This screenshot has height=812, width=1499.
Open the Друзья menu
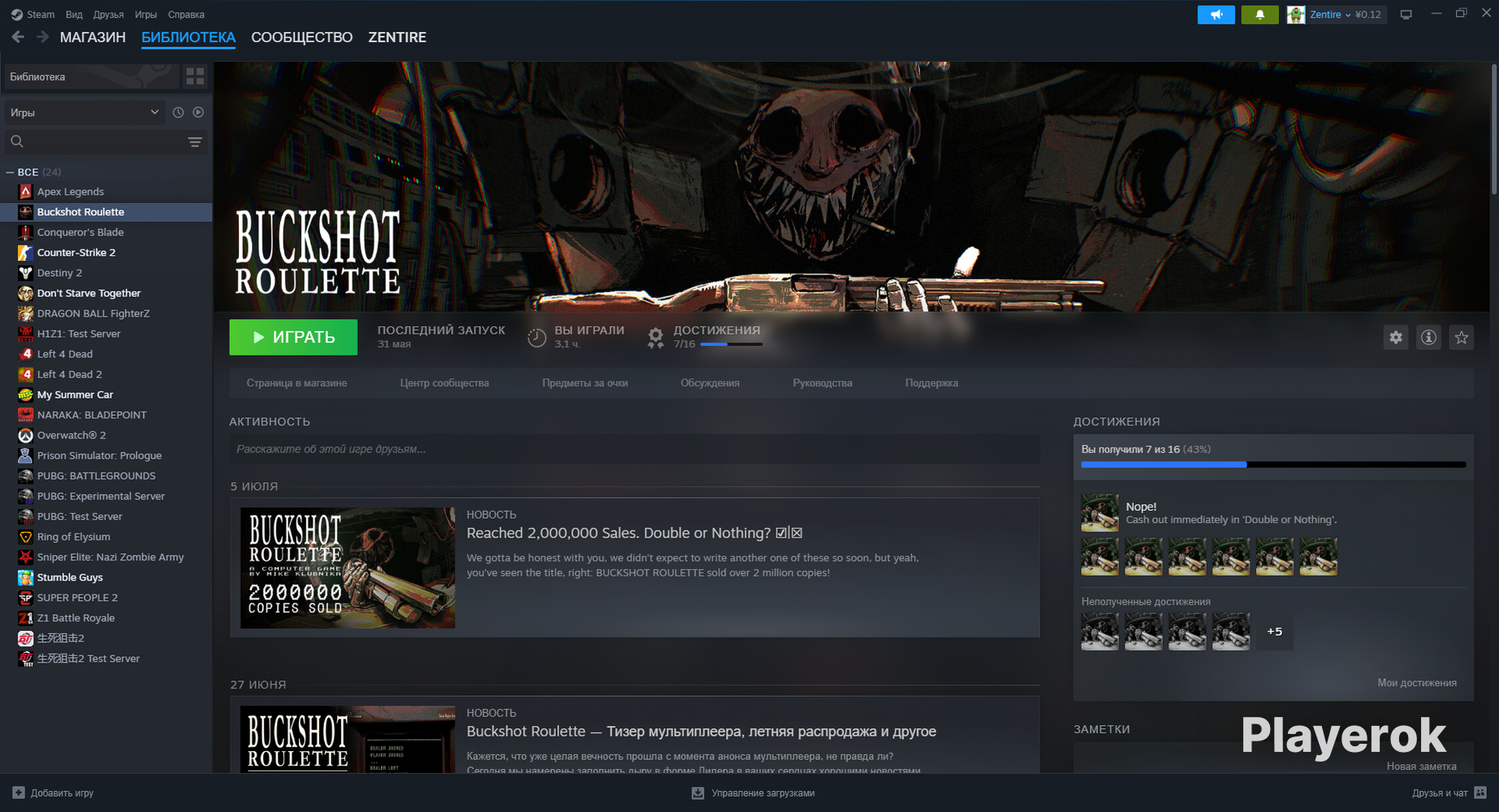coord(108,15)
